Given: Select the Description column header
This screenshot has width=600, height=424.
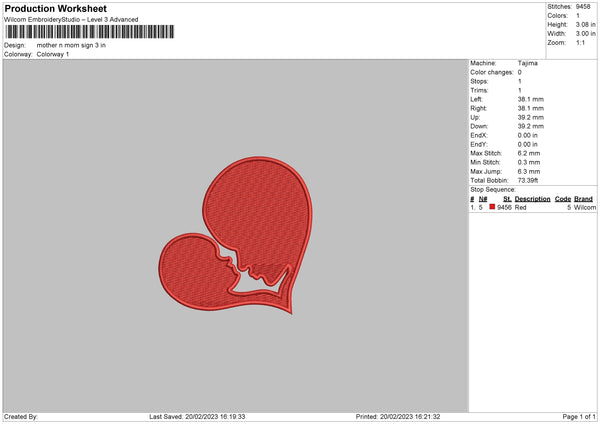Looking at the screenshot, I should [532, 199].
